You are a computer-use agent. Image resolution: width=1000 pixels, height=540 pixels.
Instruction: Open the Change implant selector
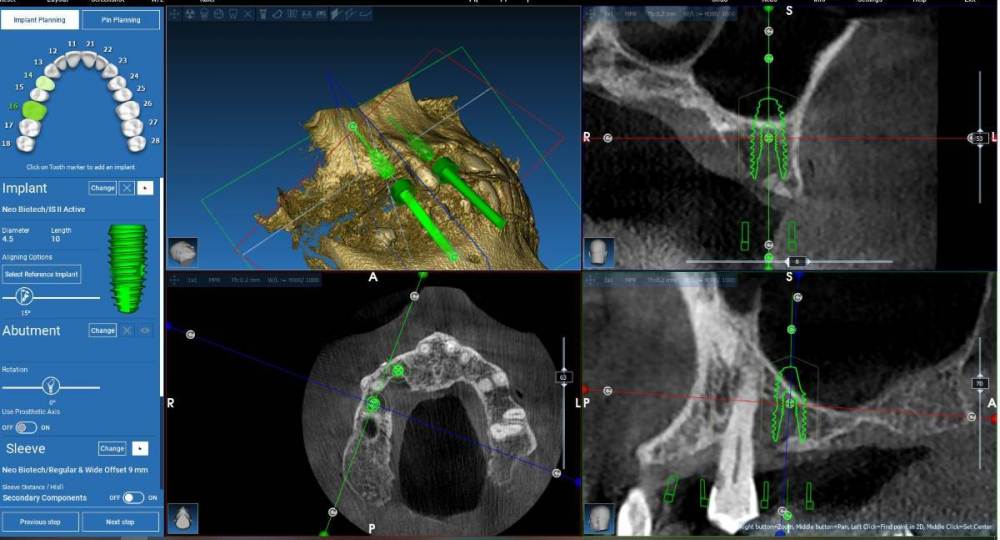(102, 188)
